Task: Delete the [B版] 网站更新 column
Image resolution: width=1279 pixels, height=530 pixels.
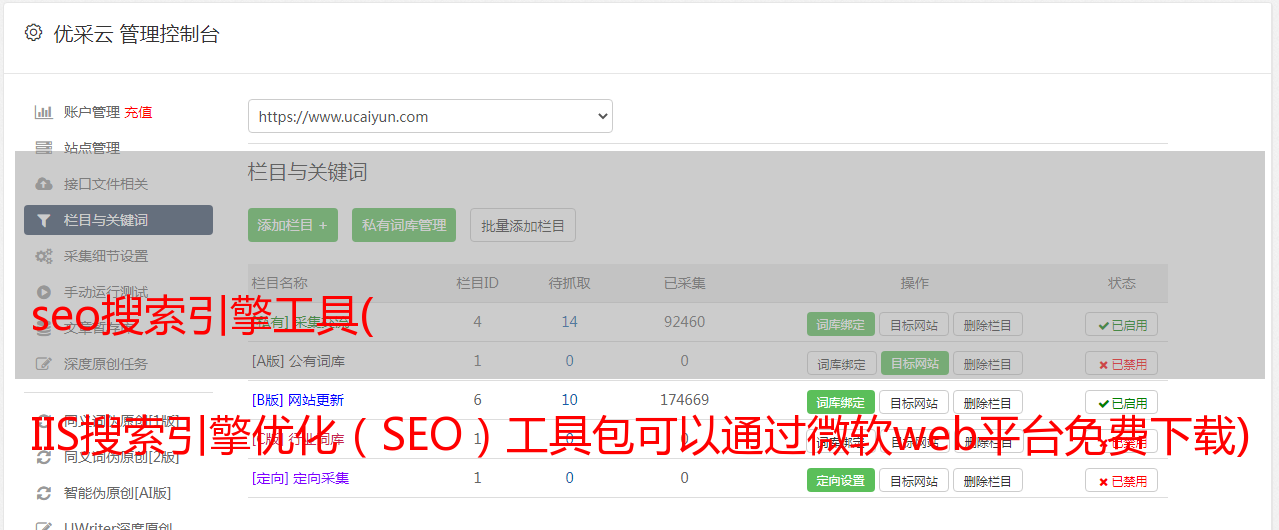Action: point(988,402)
